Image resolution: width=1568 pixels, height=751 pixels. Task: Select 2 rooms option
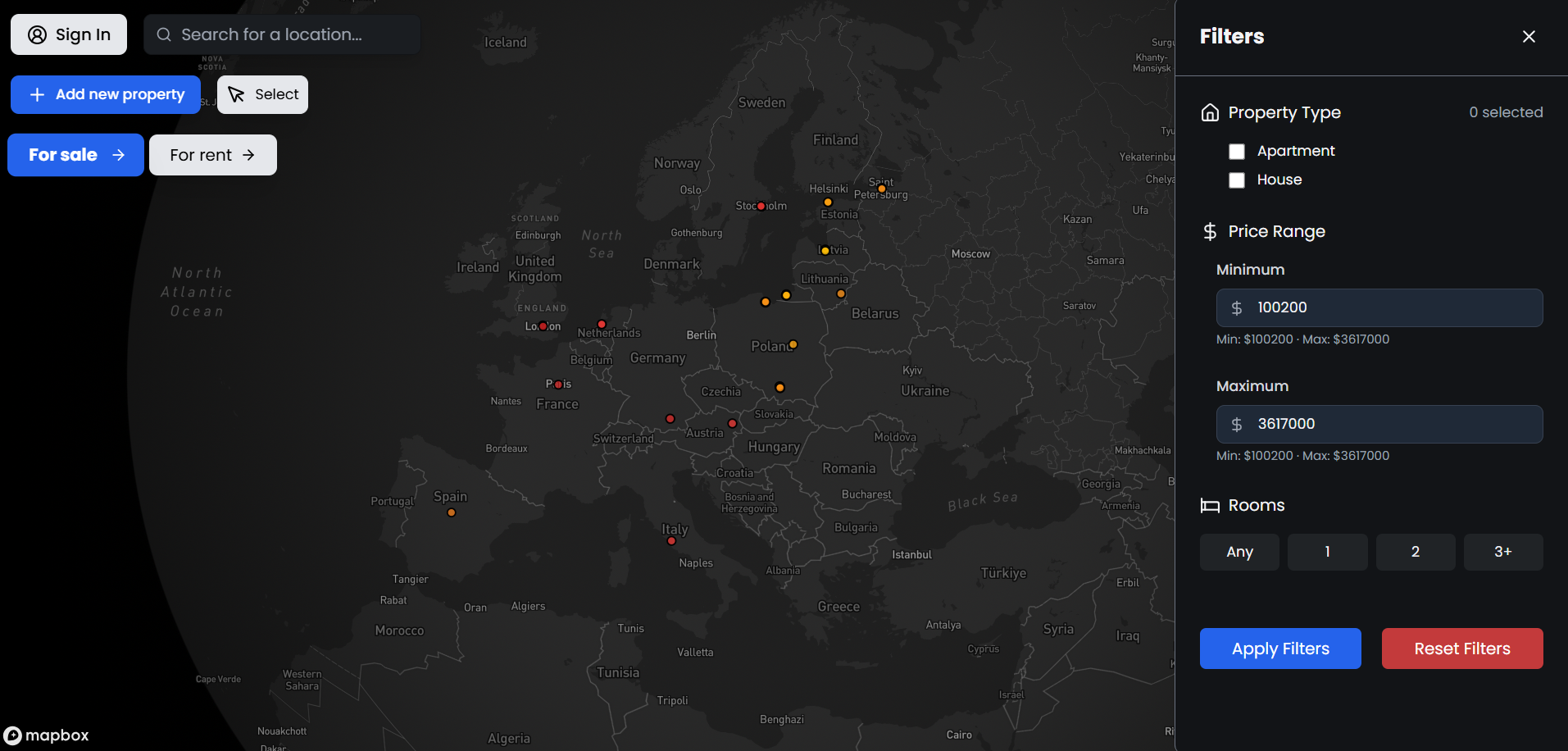[1416, 552]
